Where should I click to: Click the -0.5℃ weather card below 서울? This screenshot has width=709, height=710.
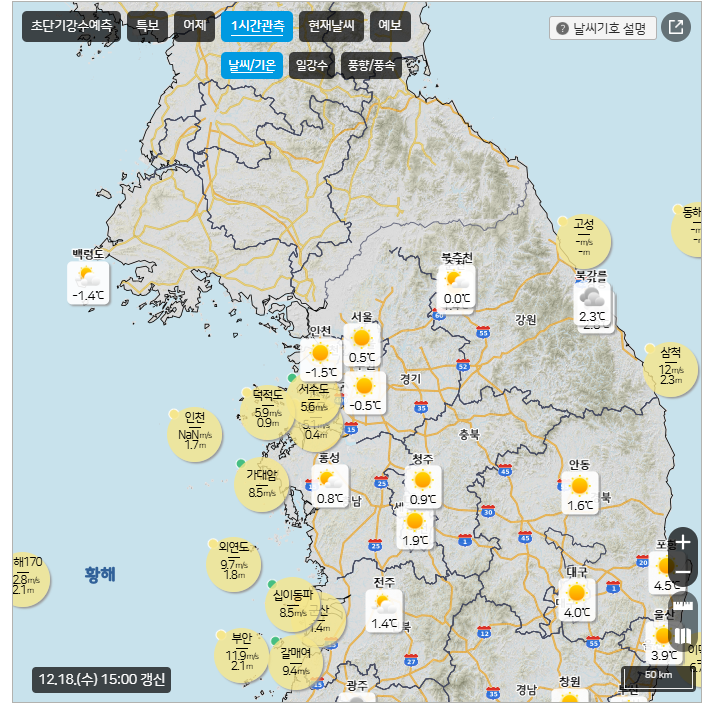click(x=365, y=393)
